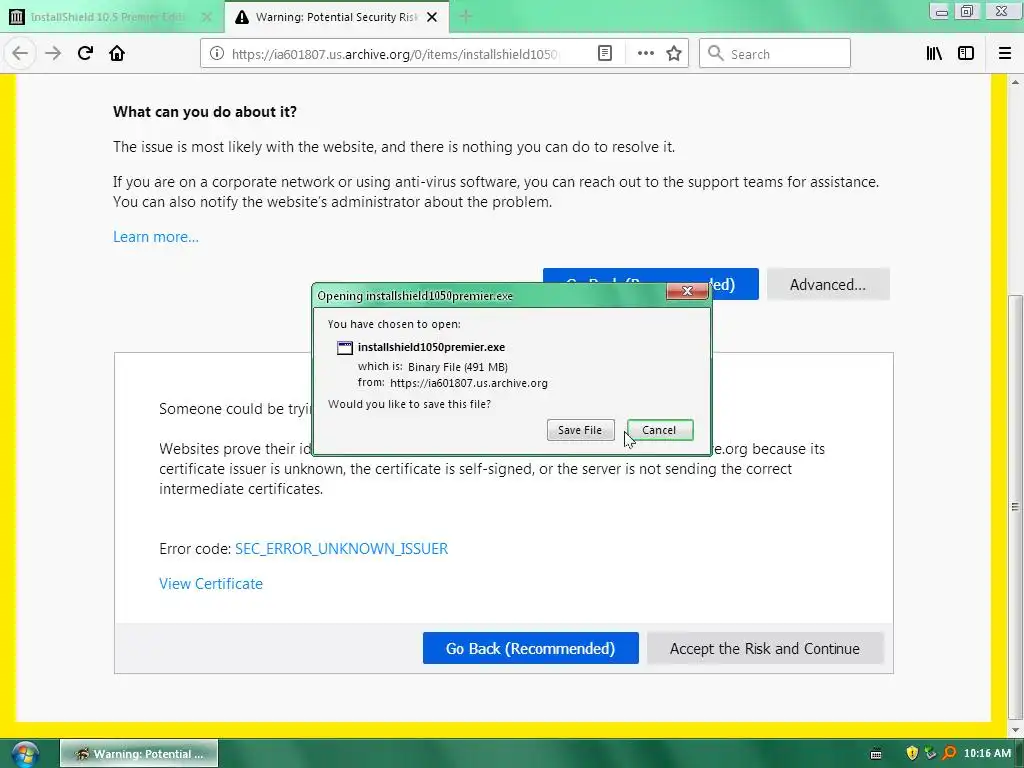Select Firefox Warning taskbar button

coord(139,754)
